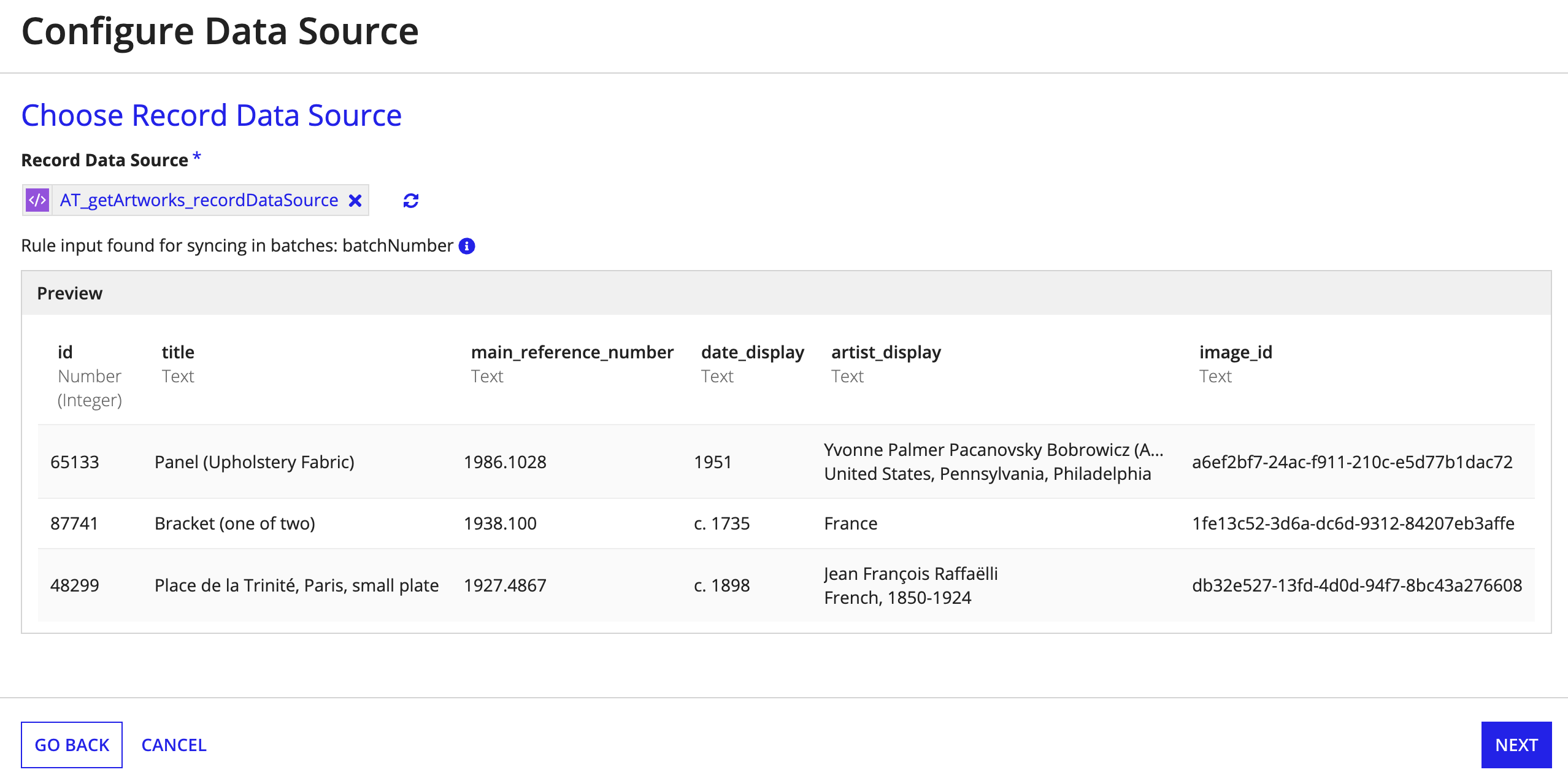Screen dimensions: 1568x783
Task: Click image id 1fe13c52-3d6a-dc6d-9312-84207eb3affe
Action: point(1353,523)
